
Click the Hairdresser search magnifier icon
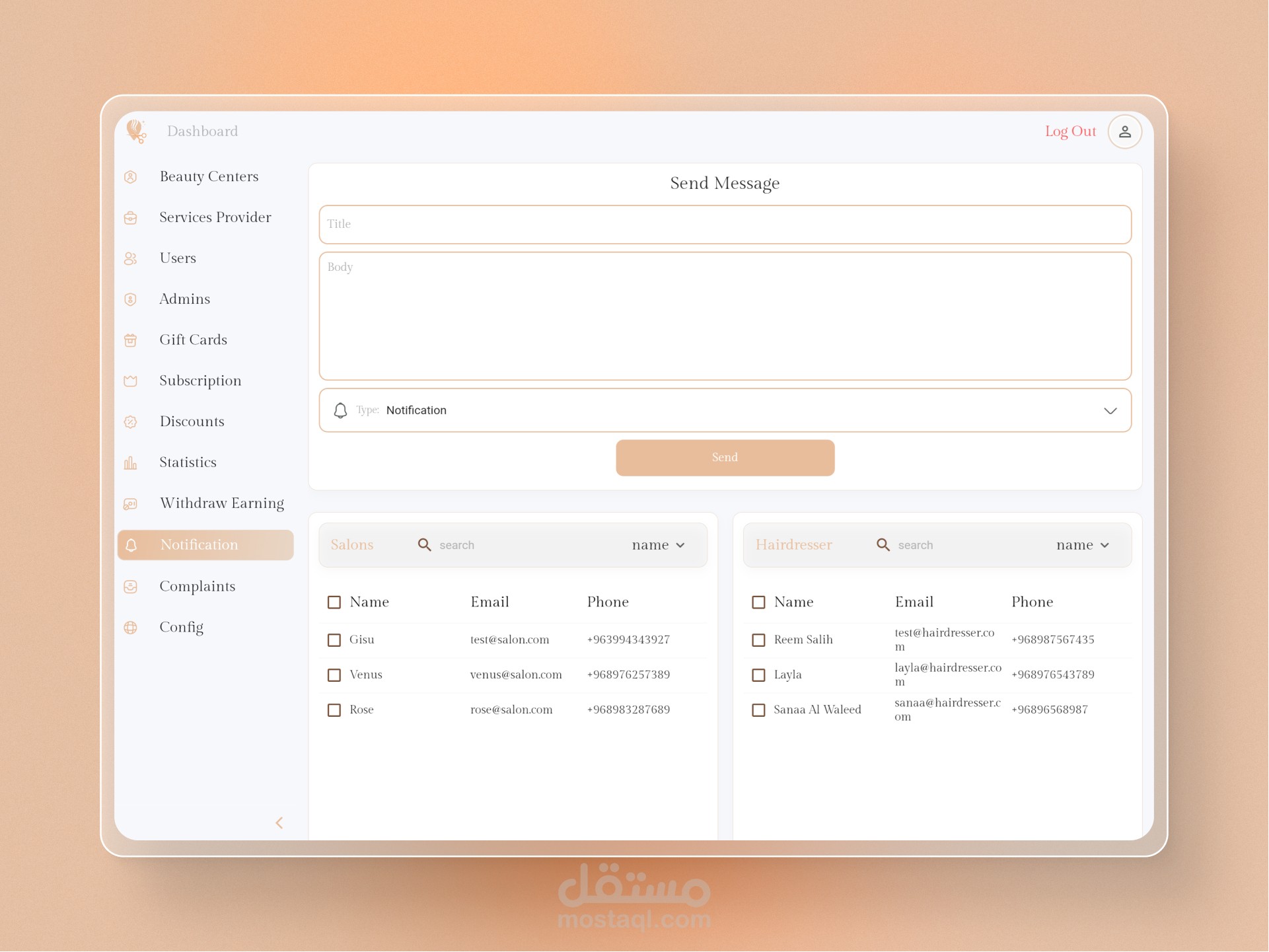pyautogui.click(x=883, y=545)
